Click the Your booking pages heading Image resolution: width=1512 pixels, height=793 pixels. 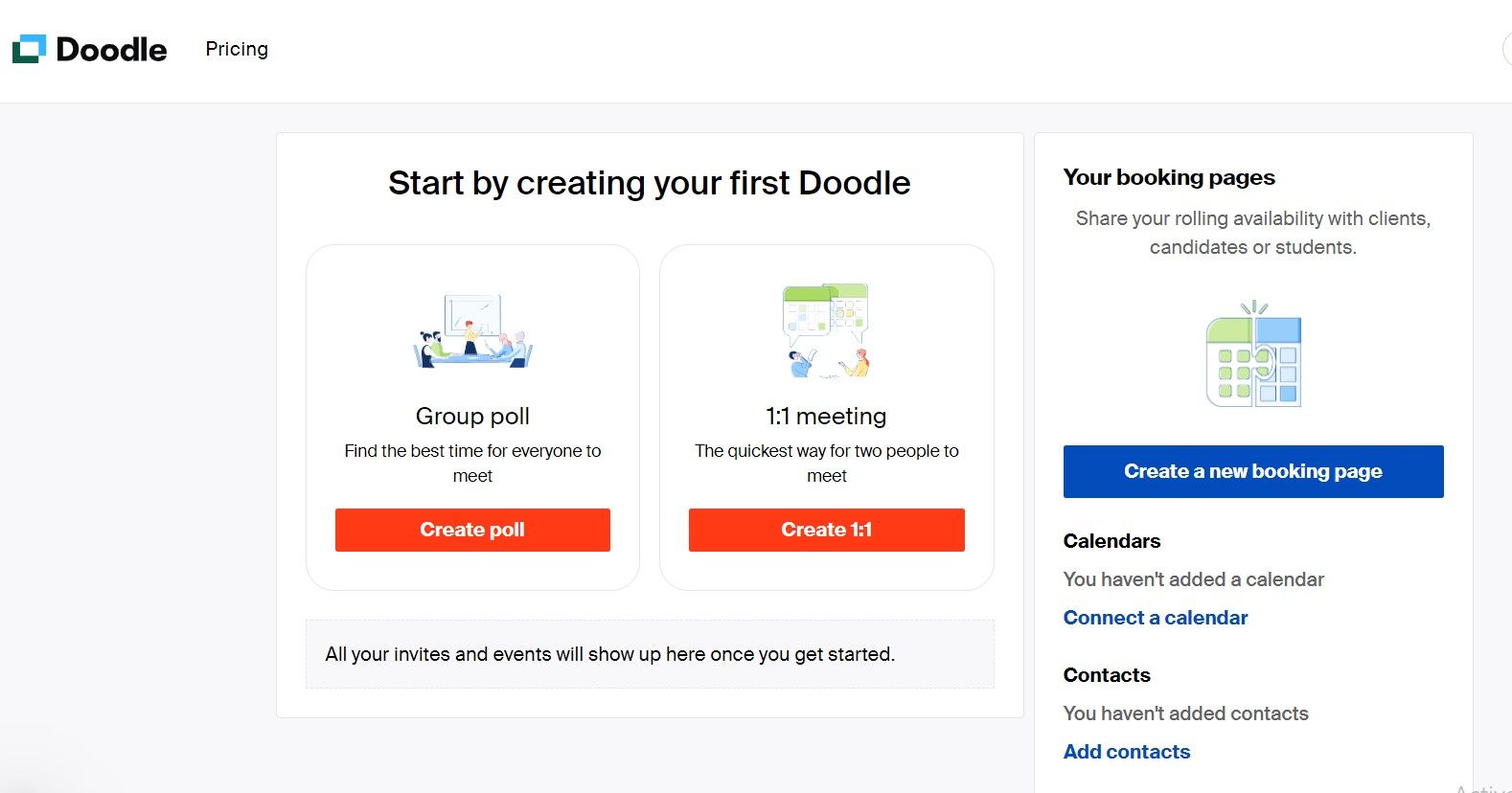[x=1168, y=177]
